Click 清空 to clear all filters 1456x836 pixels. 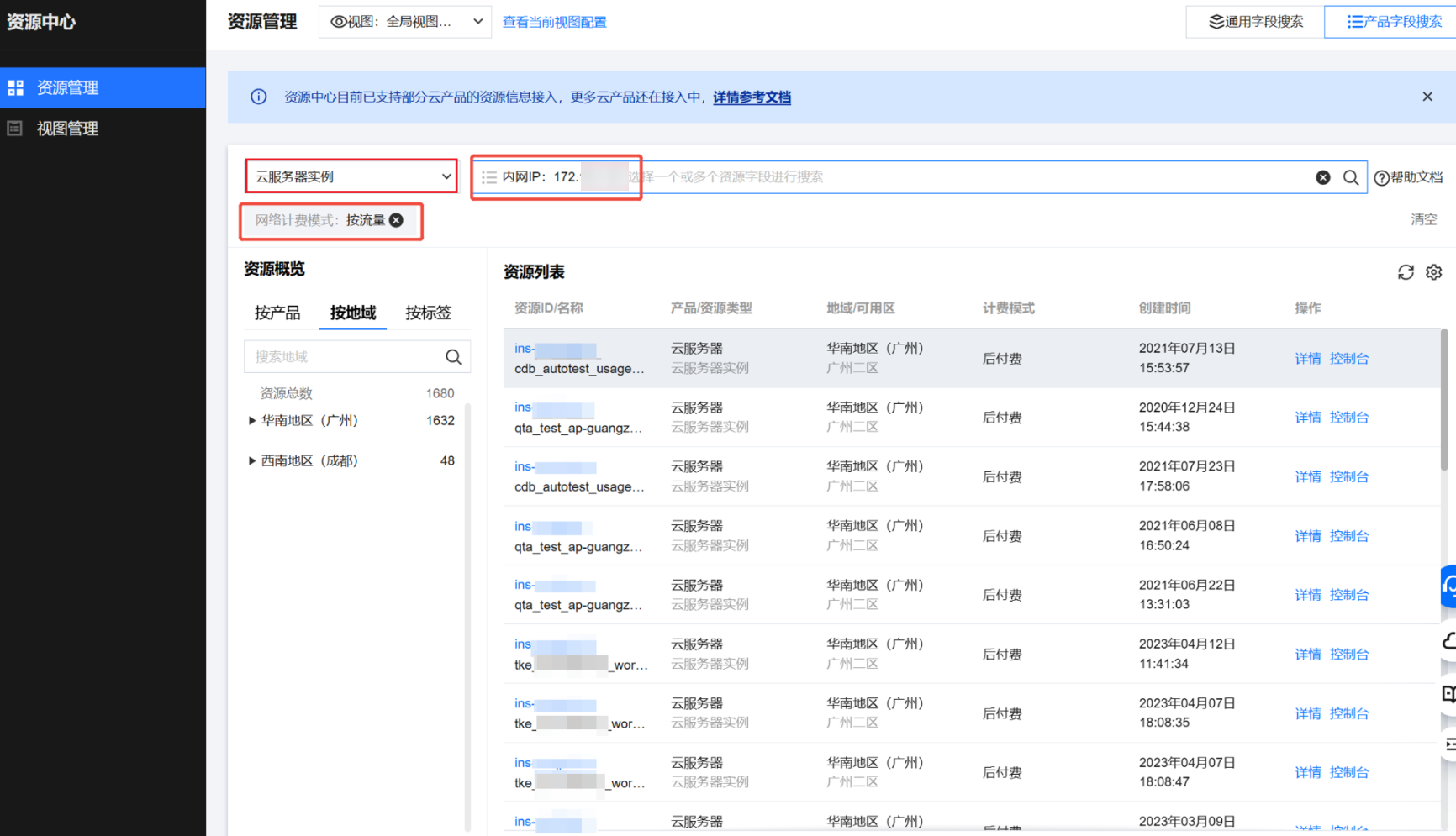[x=1423, y=219]
